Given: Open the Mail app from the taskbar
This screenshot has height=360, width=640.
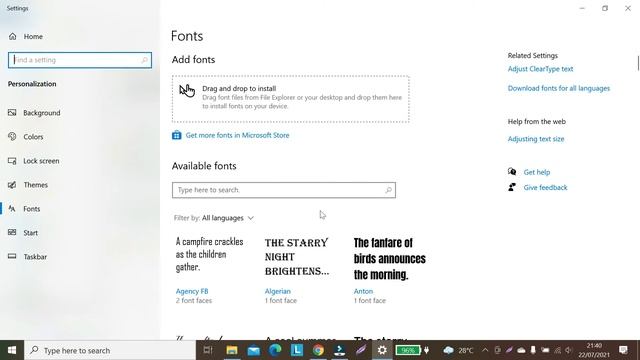Looking at the screenshot, I should (253, 350).
